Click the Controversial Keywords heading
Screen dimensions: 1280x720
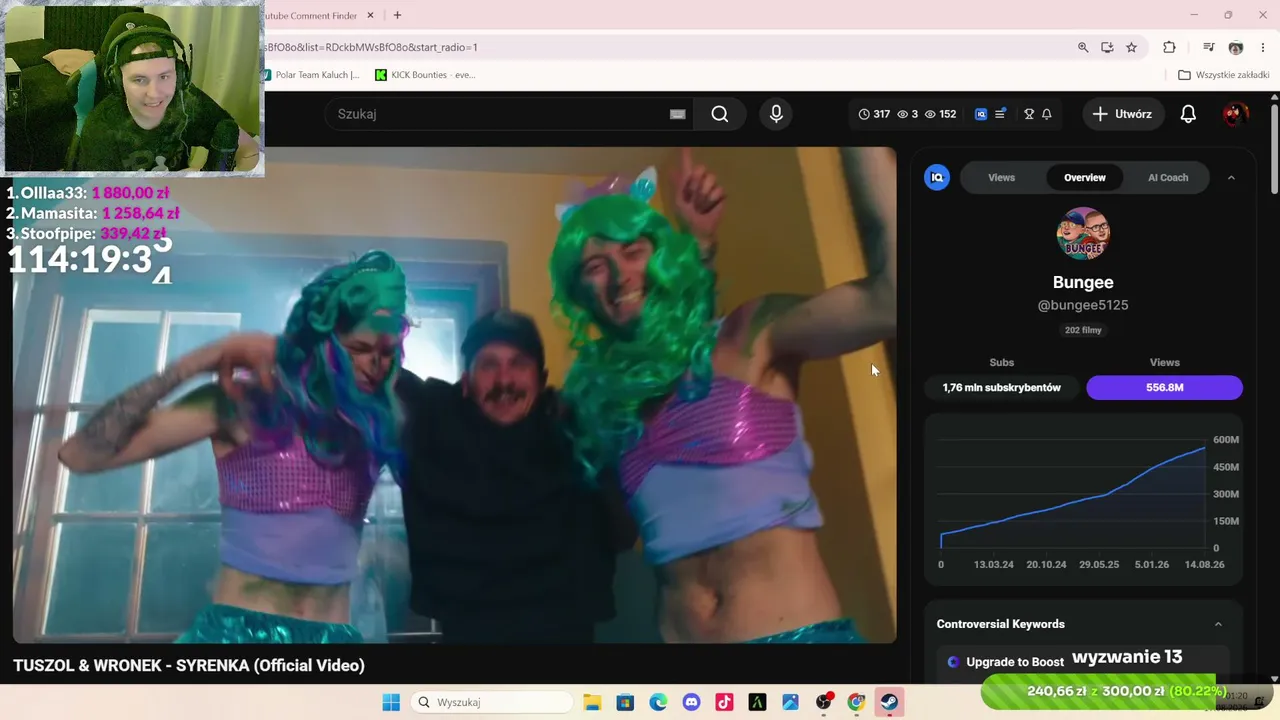[1000, 624]
